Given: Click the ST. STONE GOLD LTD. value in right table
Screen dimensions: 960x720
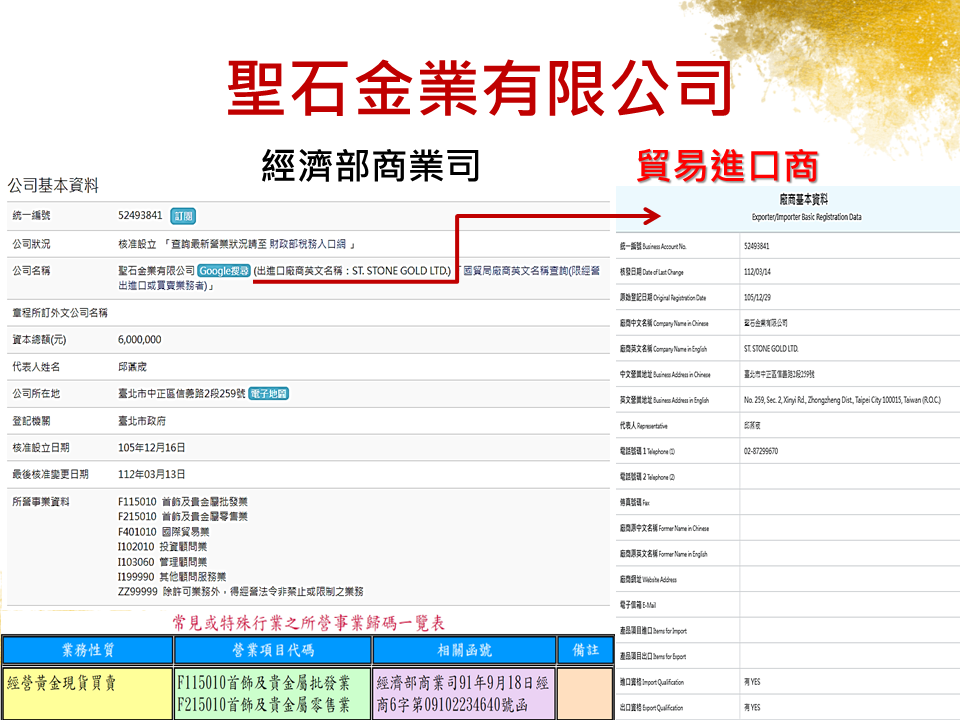Looking at the screenshot, I should tap(771, 348).
